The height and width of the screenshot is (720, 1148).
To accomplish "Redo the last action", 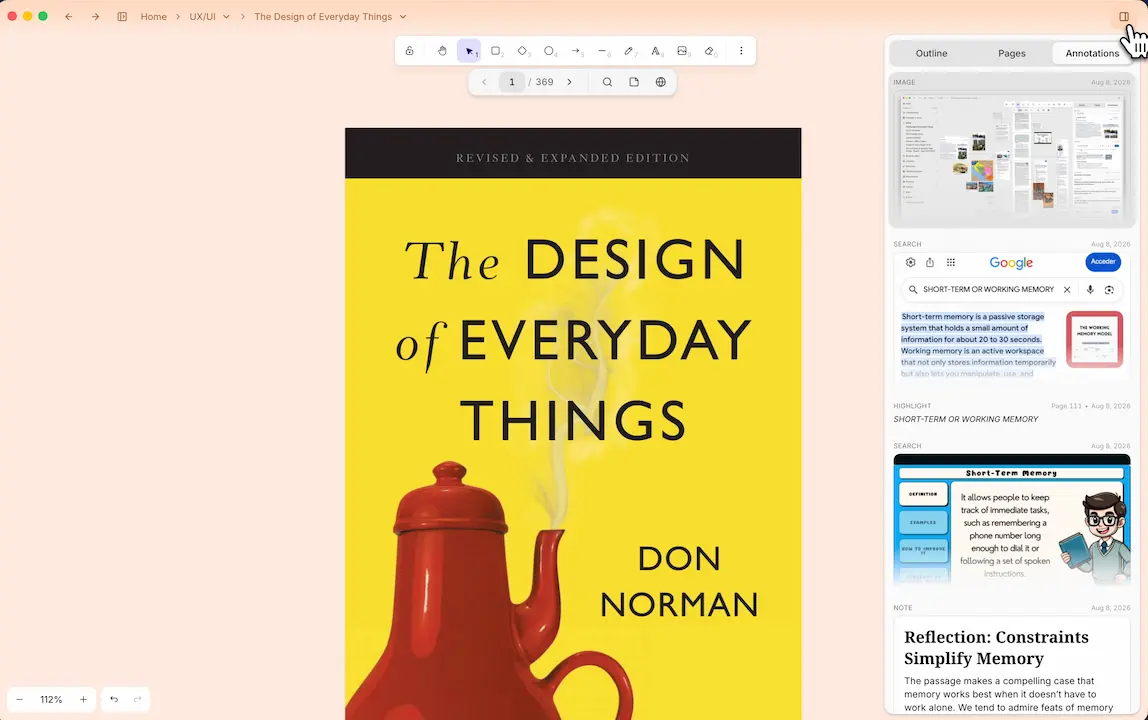I will point(138,699).
